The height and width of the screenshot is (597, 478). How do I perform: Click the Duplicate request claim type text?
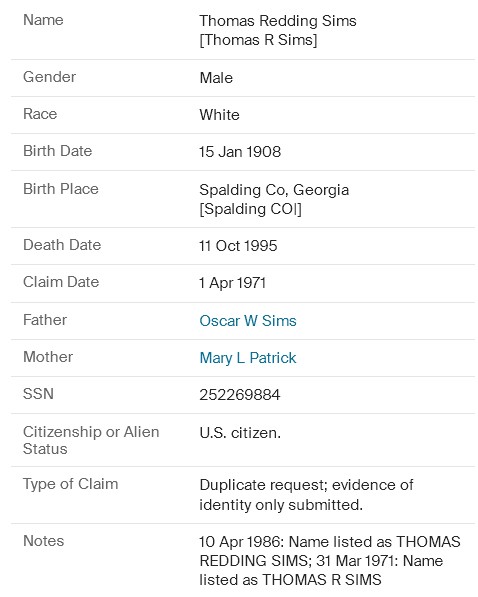point(306,495)
